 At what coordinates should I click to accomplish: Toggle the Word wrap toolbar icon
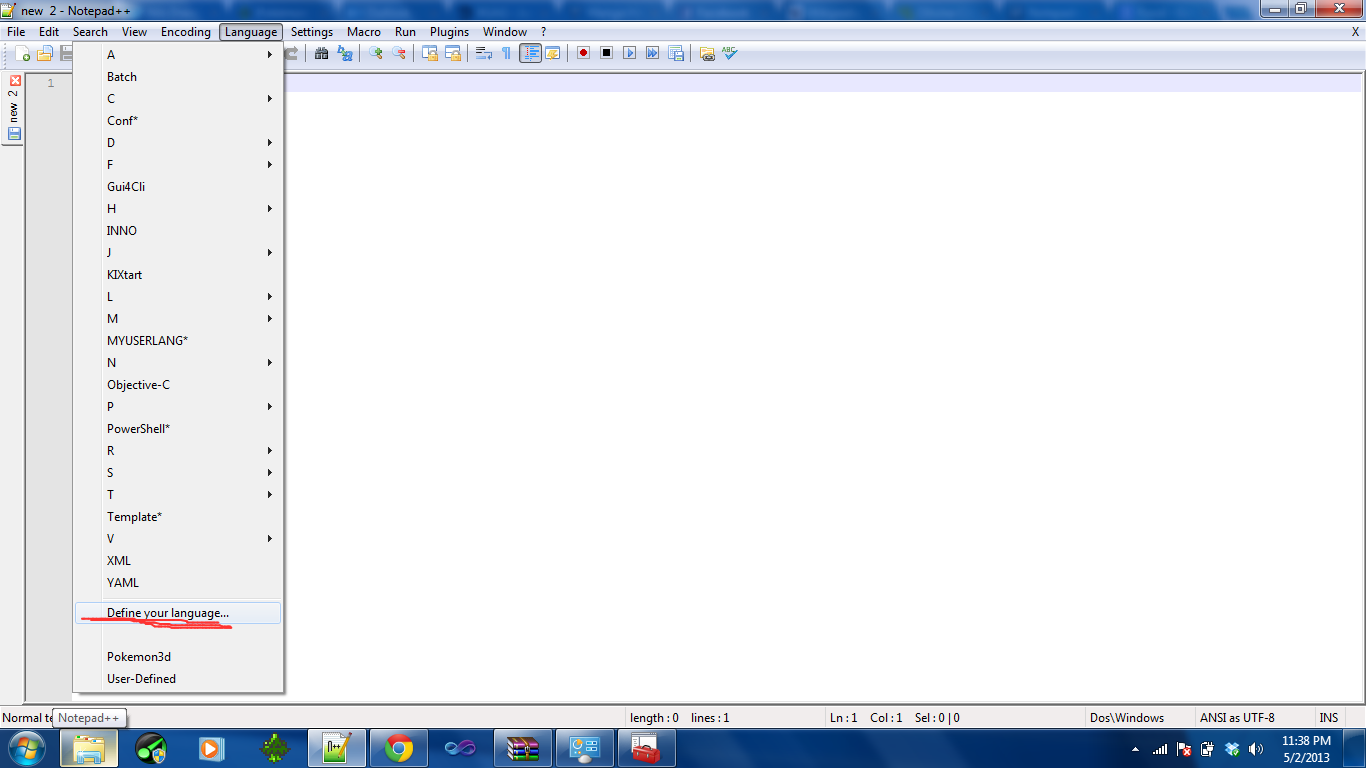pyautogui.click(x=484, y=53)
